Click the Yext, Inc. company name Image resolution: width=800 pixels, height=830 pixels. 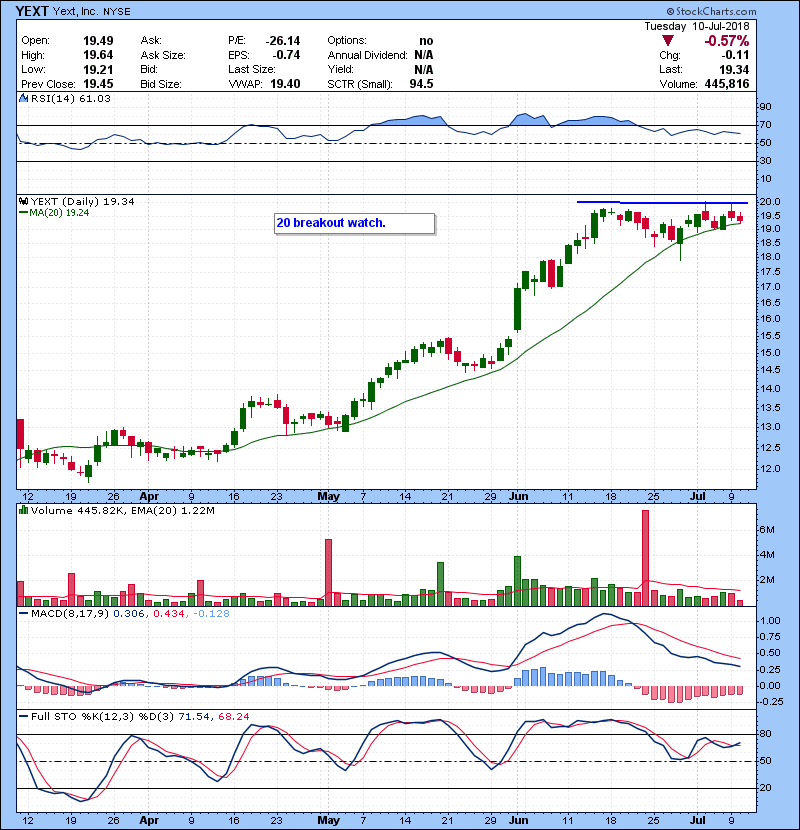click(77, 11)
